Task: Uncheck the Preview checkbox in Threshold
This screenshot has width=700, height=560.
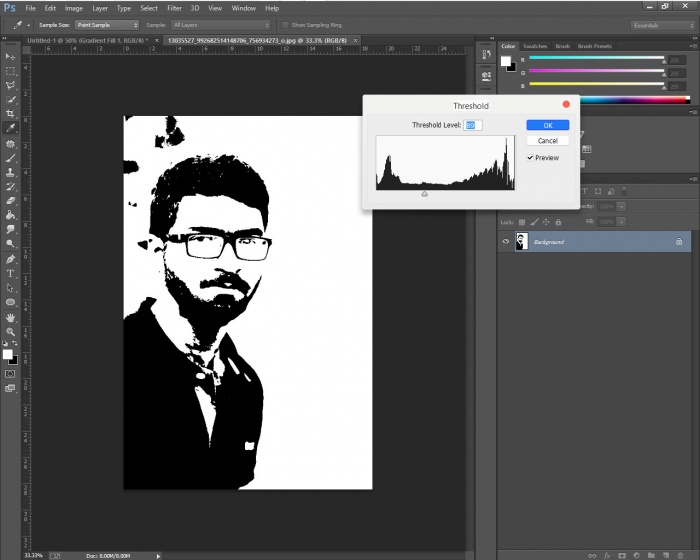Action: click(x=530, y=158)
